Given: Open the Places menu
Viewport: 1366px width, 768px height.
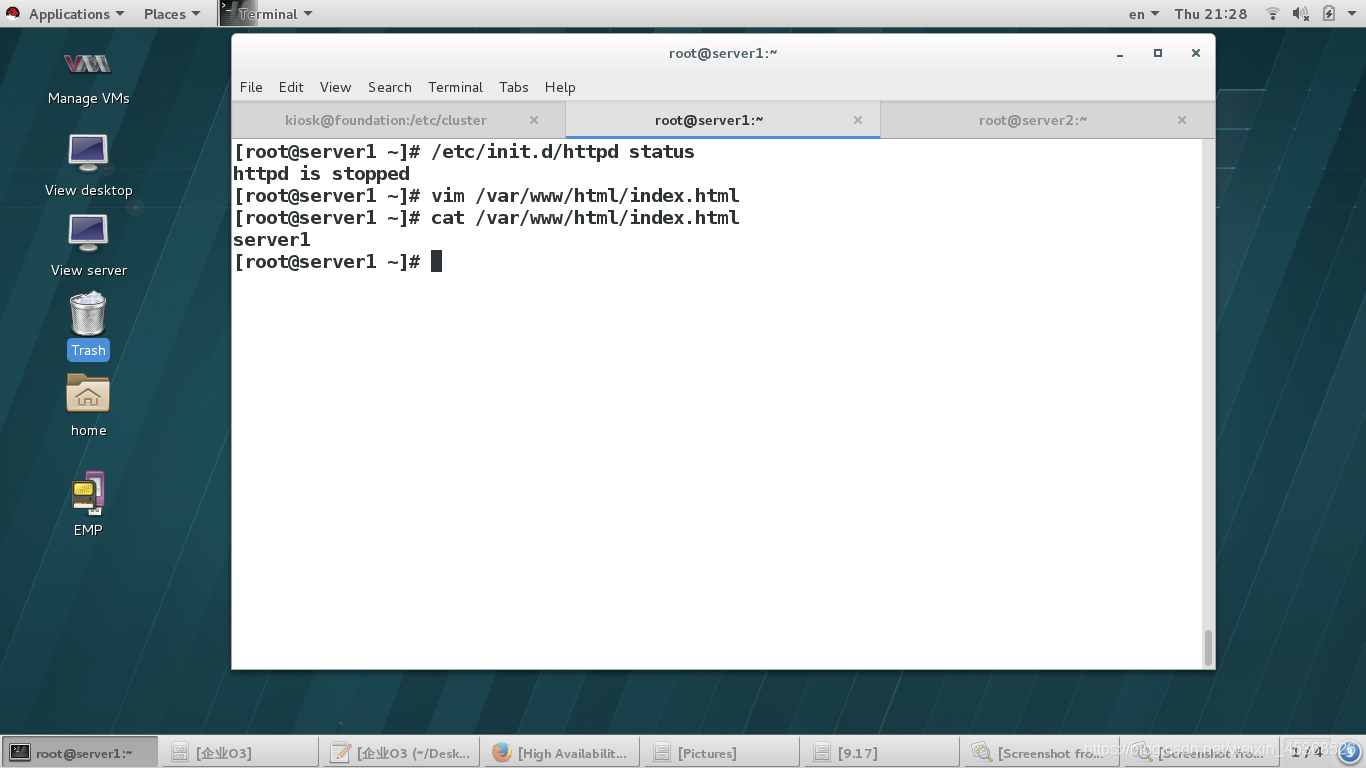Looking at the screenshot, I should point(172,14).
